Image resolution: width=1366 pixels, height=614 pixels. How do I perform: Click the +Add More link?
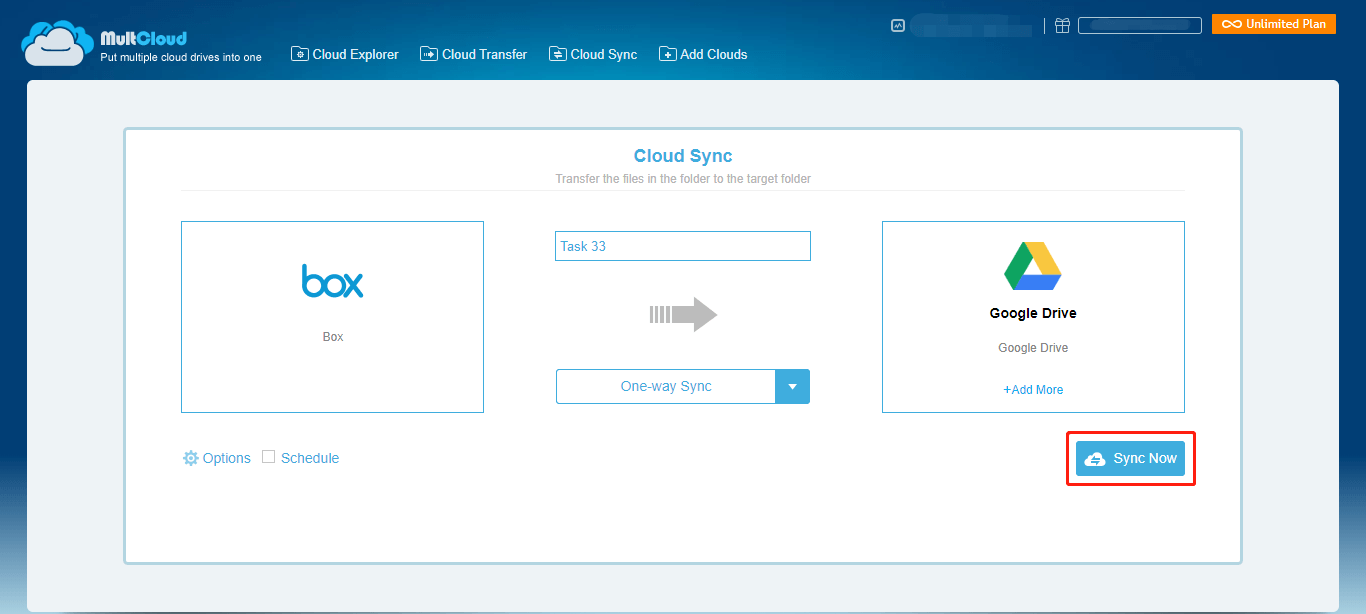[x=1033, y=390]
